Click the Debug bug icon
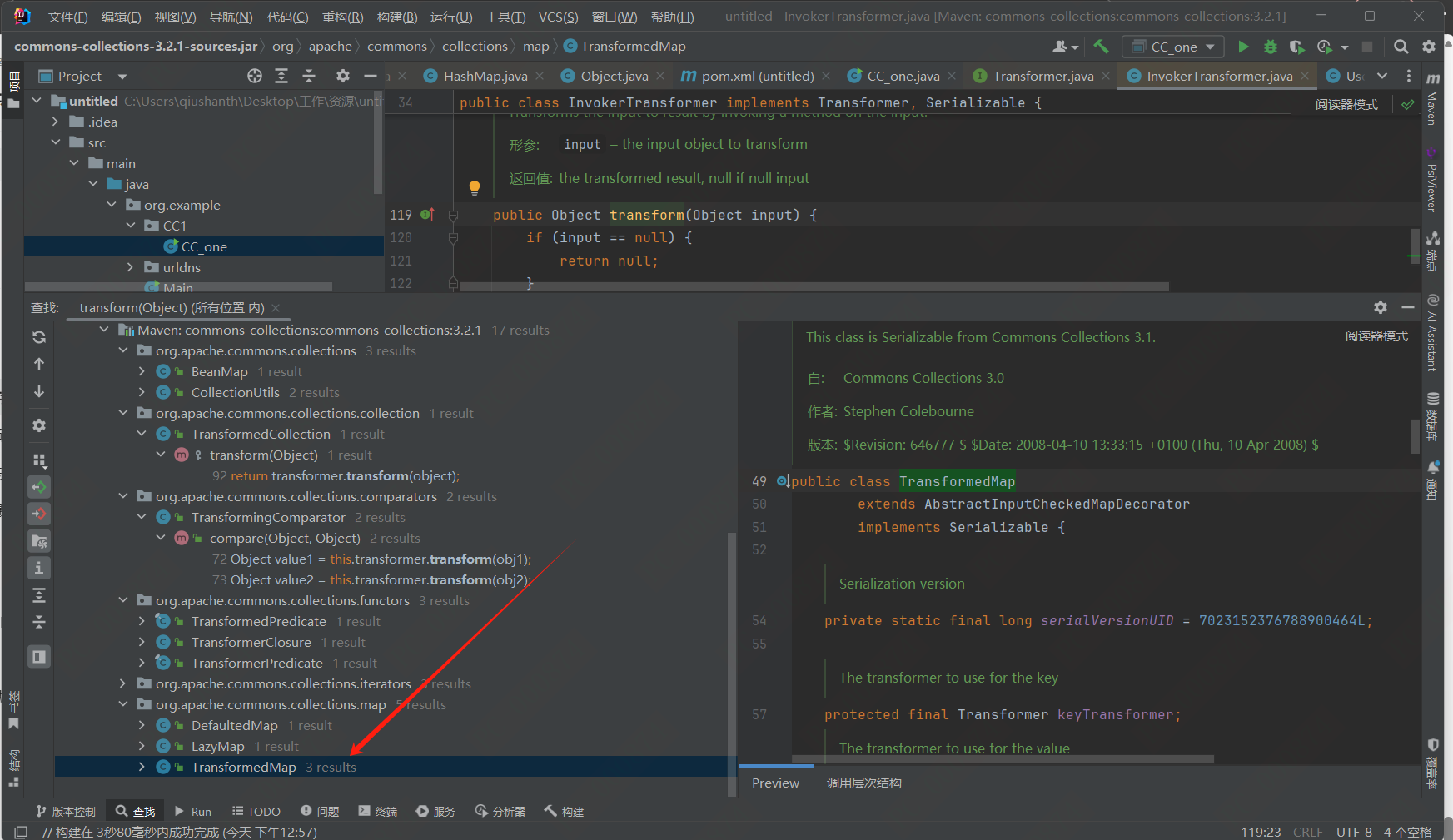This screenshot has width=1453, height=840. click(x=1270, y=47)
